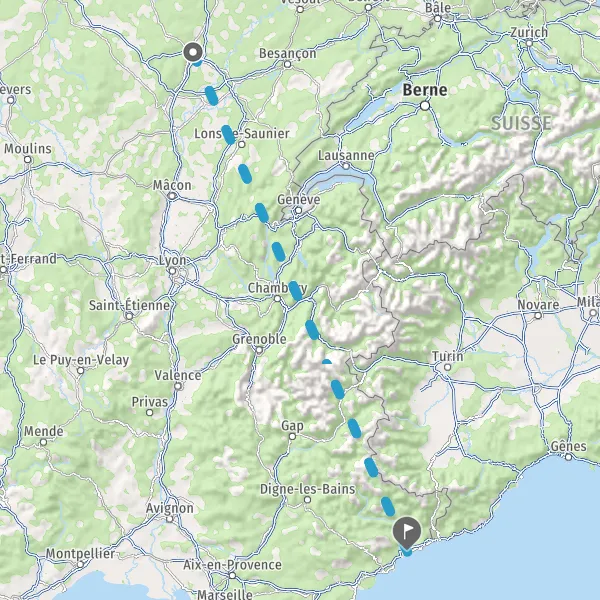Viewport: 600px width, 600px height.
Task: Select the Avignon city label
Action: coord(170,508)
